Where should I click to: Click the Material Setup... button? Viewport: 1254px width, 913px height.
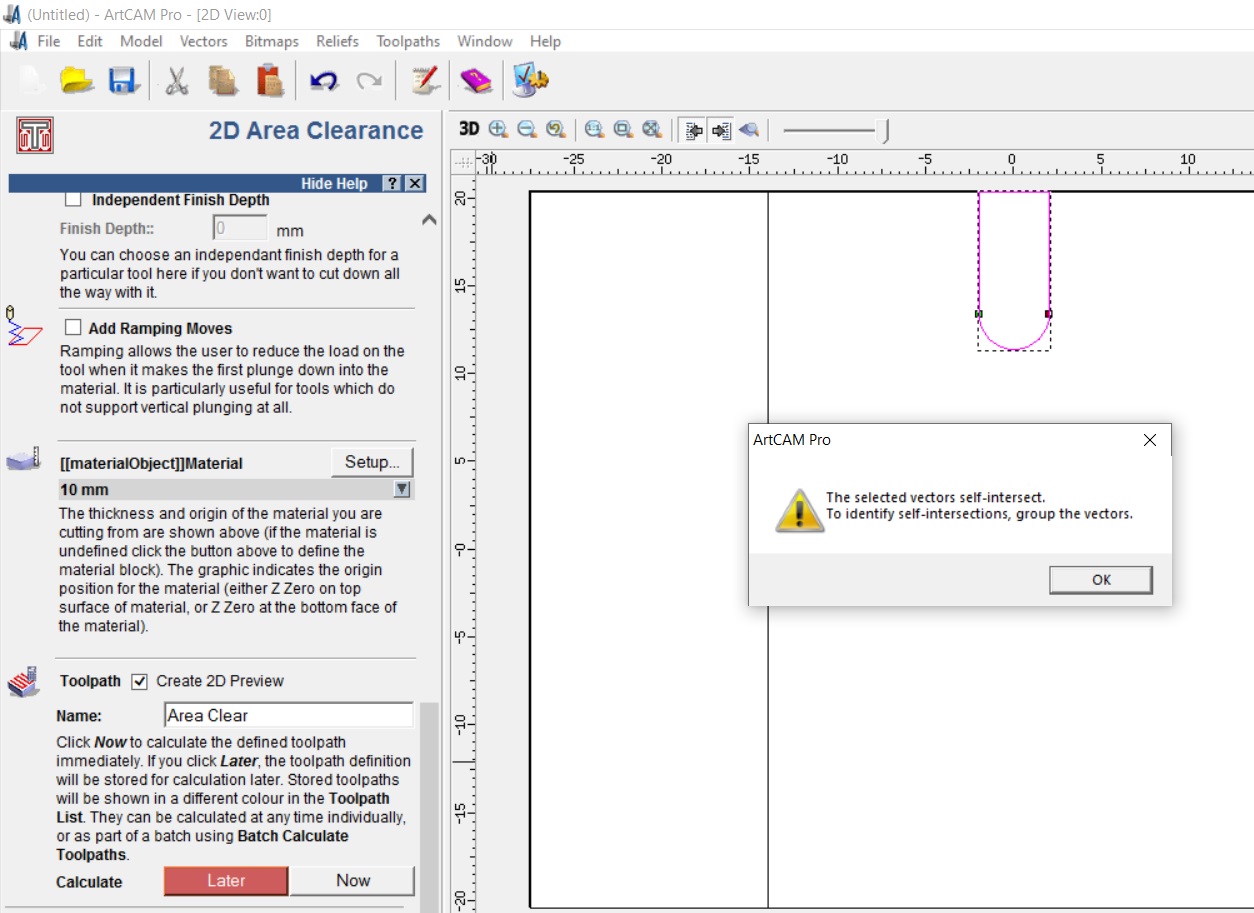pyautogui.click(x=372, y=462)
